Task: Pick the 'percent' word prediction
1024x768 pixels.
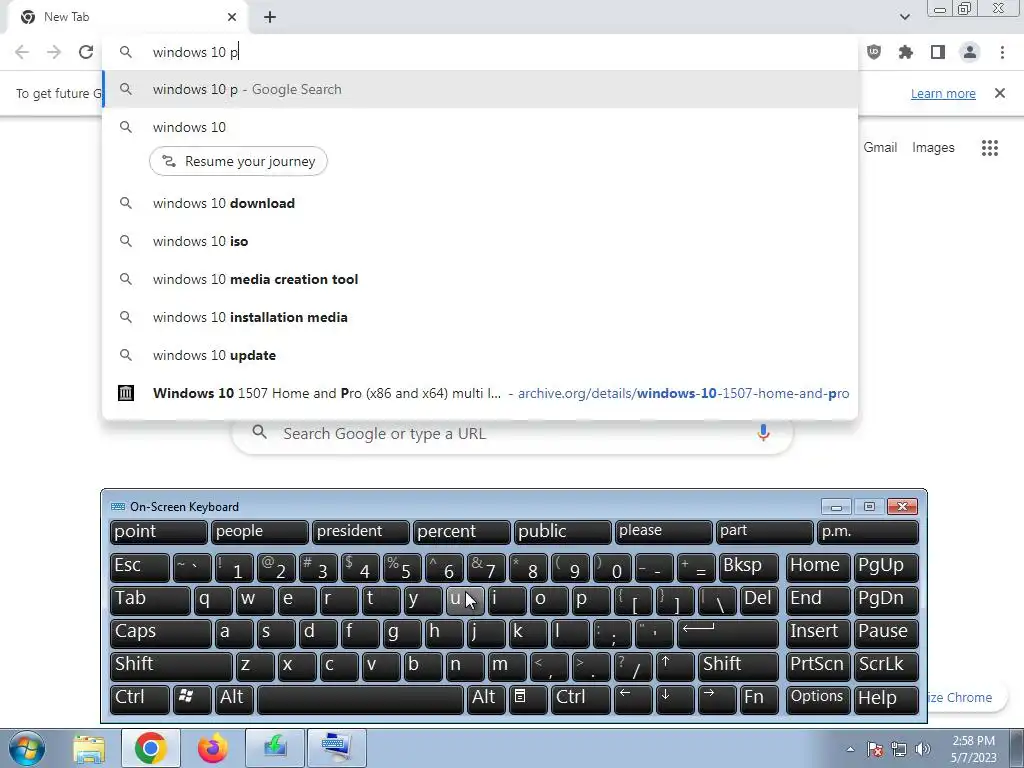Action: [462, 532]
